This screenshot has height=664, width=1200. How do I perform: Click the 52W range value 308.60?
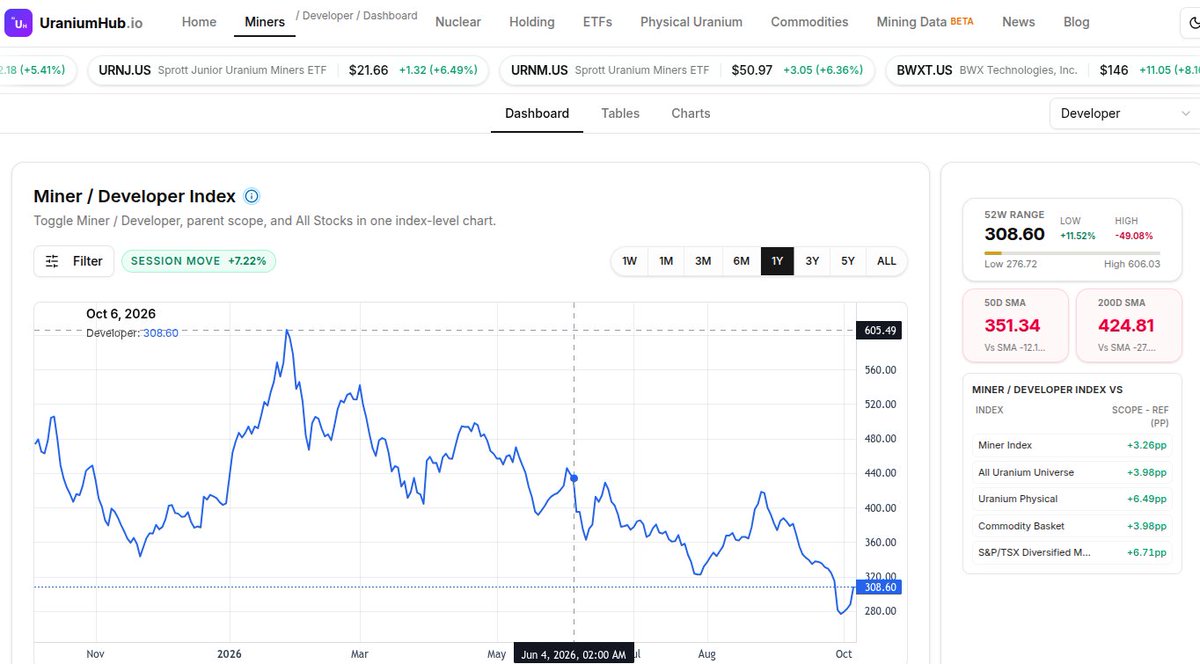1014,234
